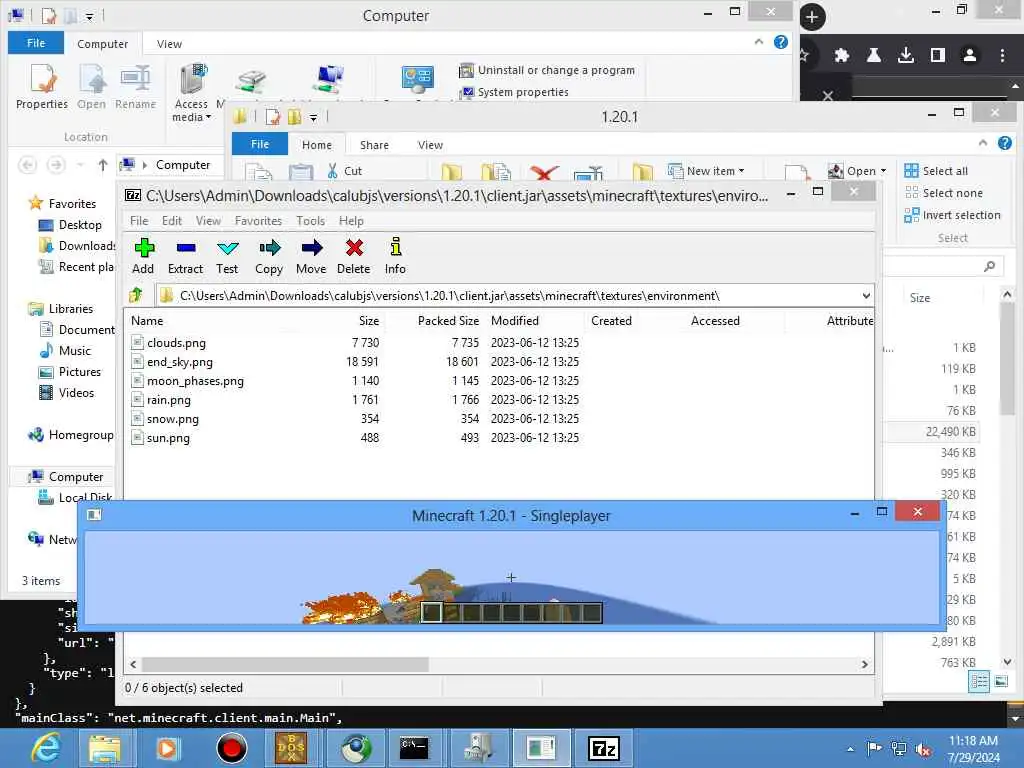The image size is (1024, 768).
Task: Select rain.png in the file list
Action: pyautogui.click(x=168, y=400)
